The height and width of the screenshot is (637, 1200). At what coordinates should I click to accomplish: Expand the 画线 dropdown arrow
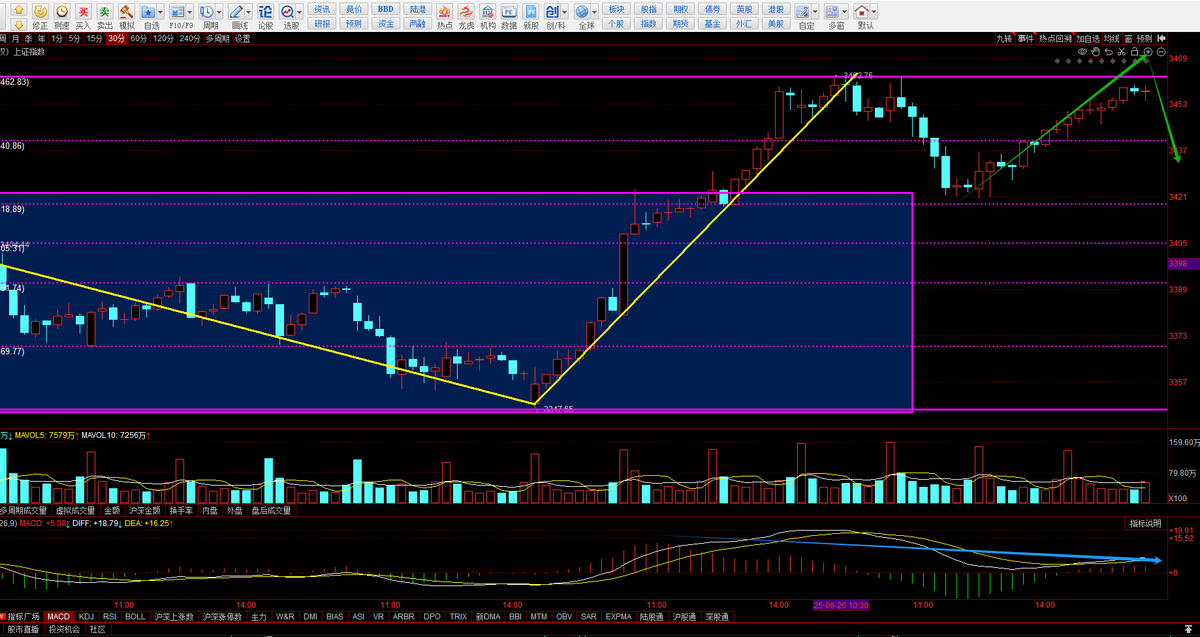tap(250, 11)
